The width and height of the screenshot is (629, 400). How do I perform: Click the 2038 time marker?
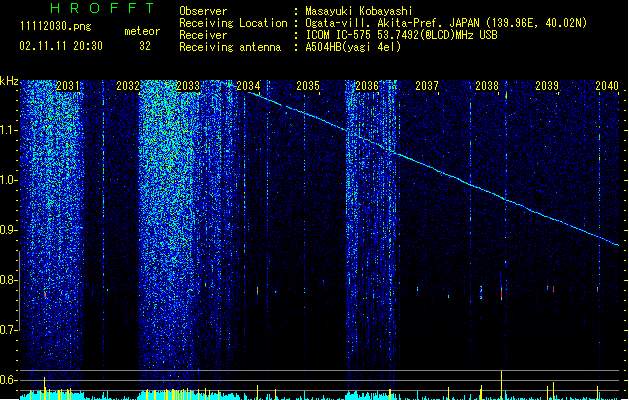[487, 86]
